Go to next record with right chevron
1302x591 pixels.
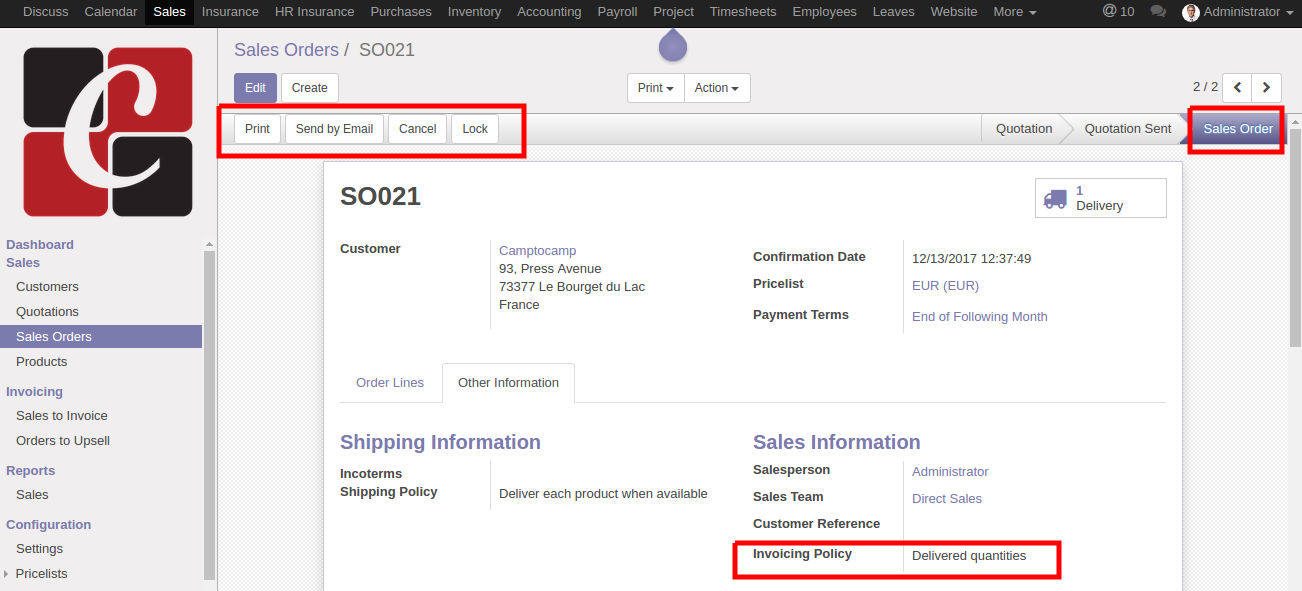click(x=1267, y=88)
